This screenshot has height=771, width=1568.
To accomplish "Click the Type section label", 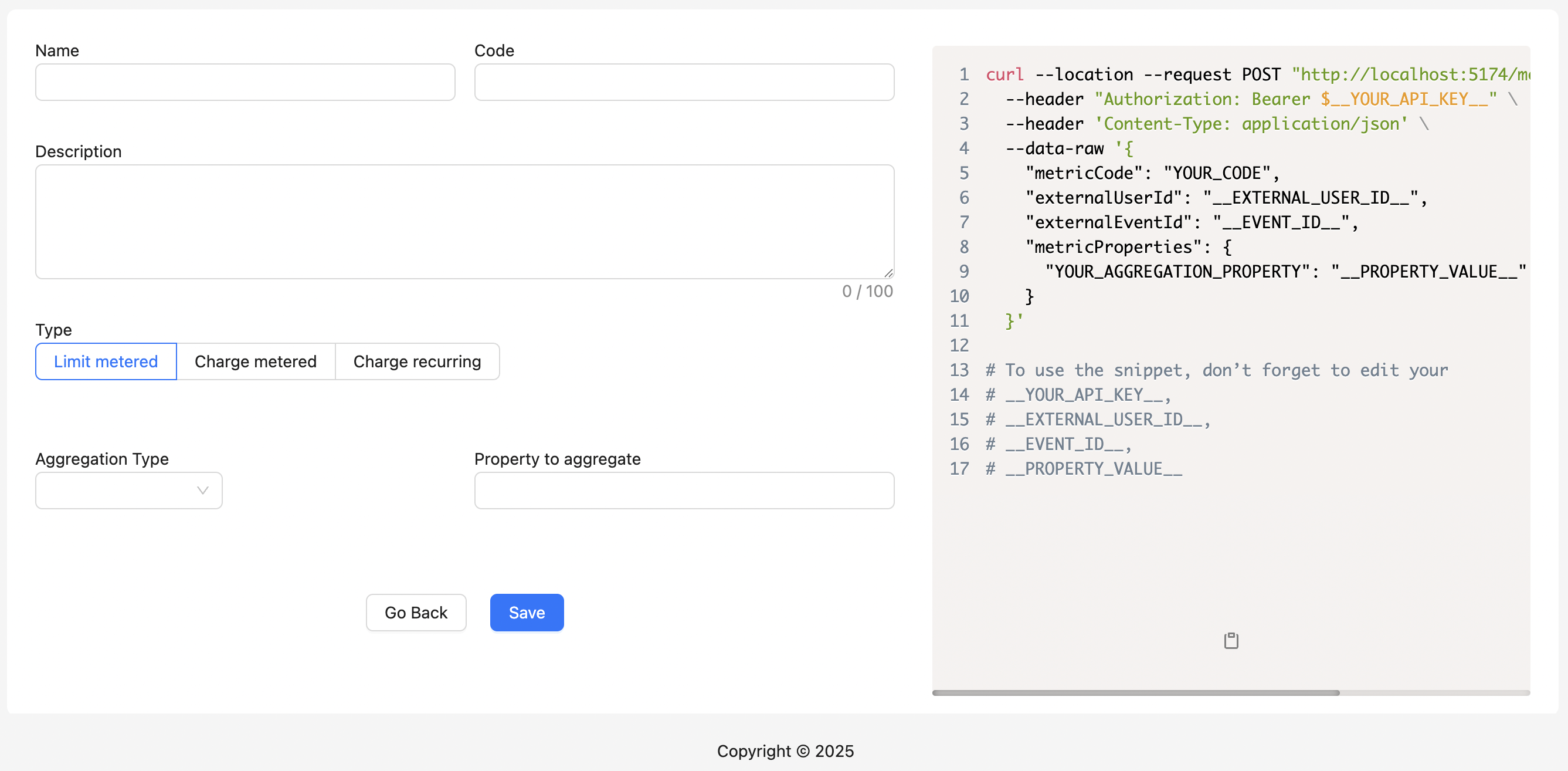I will (x=53, y=330).
